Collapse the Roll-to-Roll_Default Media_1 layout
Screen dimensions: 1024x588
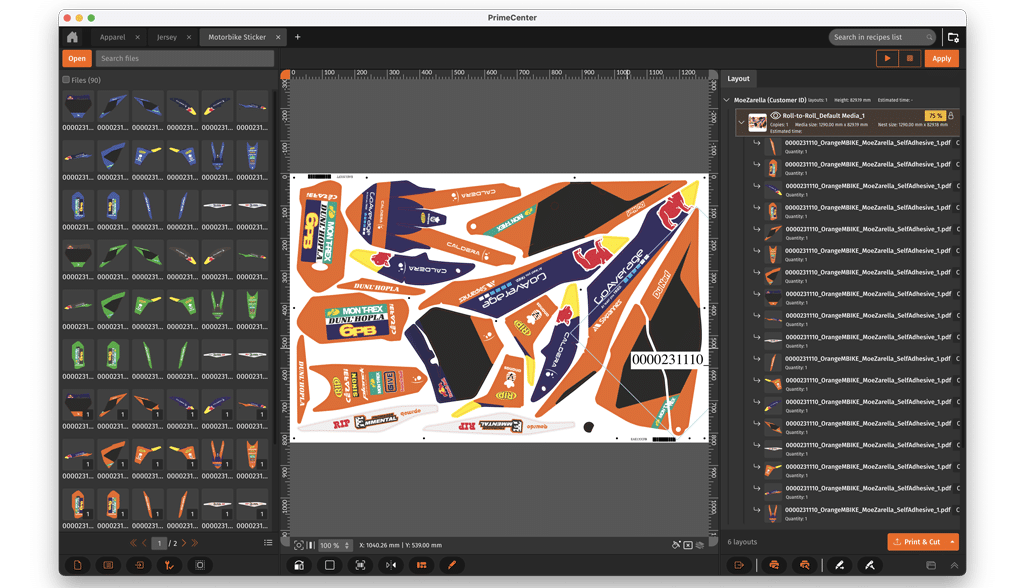pos(741,122)
